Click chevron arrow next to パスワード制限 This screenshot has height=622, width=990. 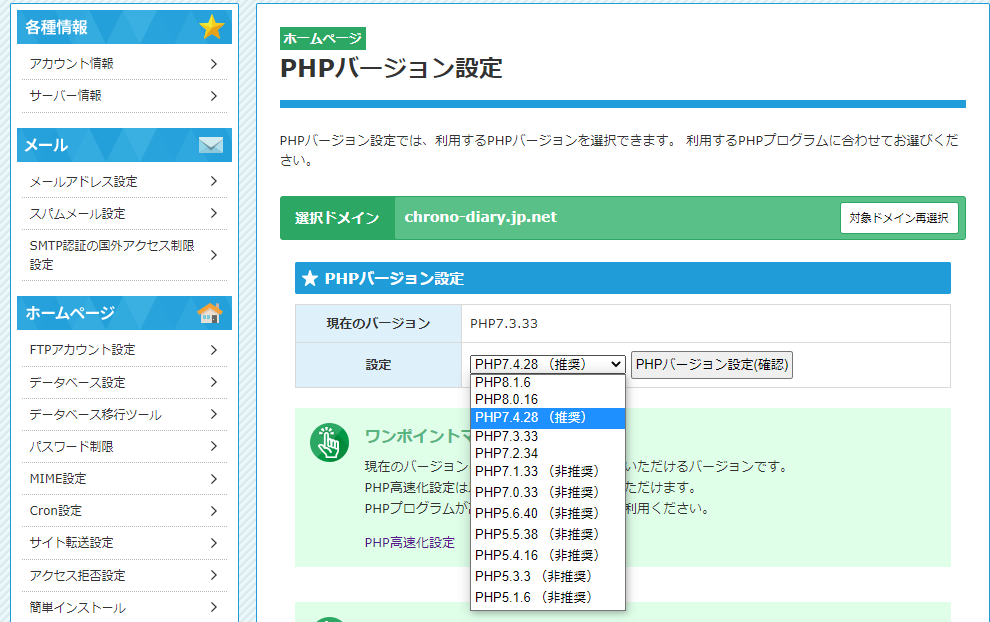pyautogui.click(x=214, y=446)
